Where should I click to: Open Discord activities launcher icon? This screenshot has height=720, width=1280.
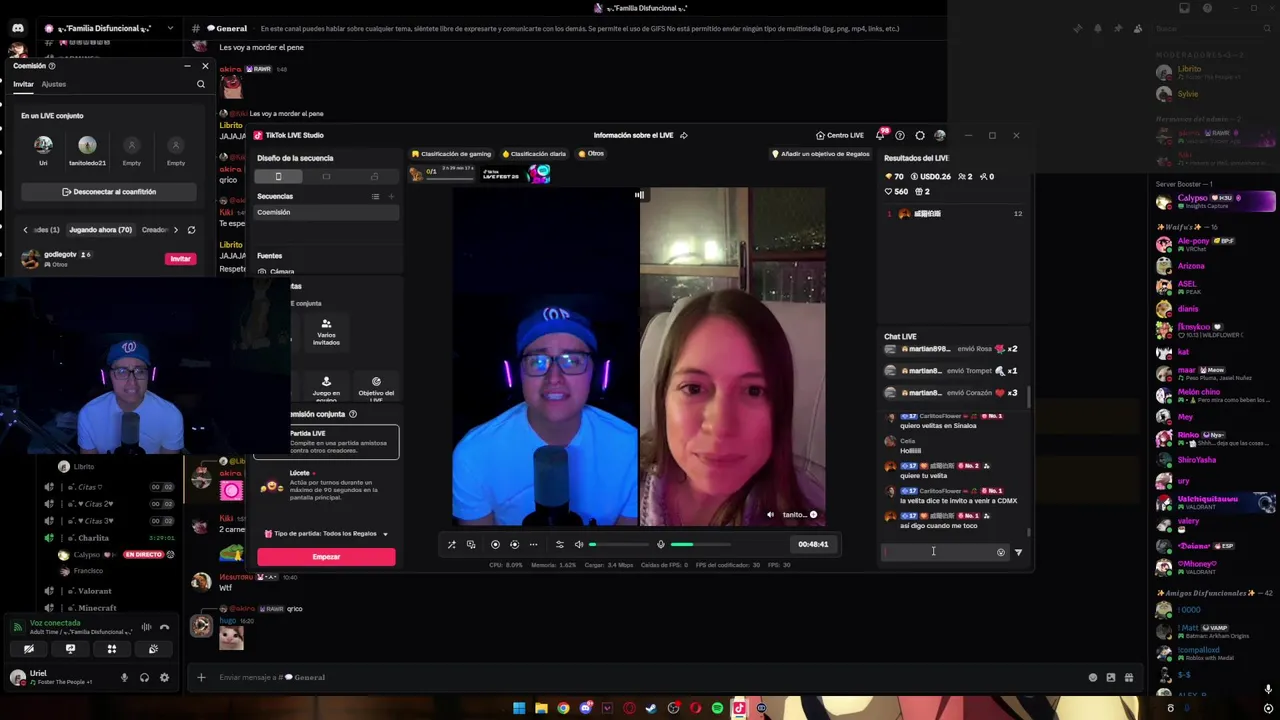tap(112, 649)
